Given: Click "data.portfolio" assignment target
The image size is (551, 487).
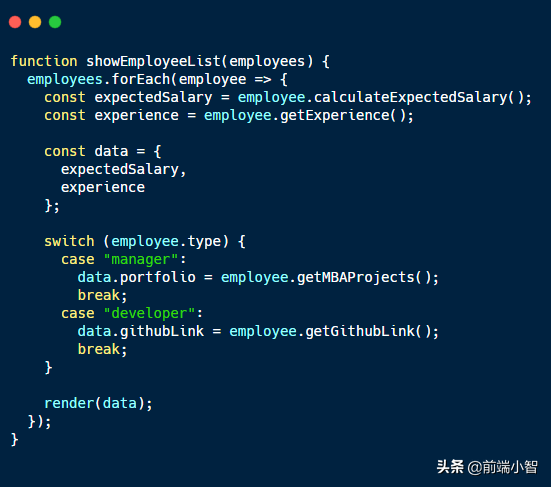Looking at the screenshot, I should click(136, 278).
